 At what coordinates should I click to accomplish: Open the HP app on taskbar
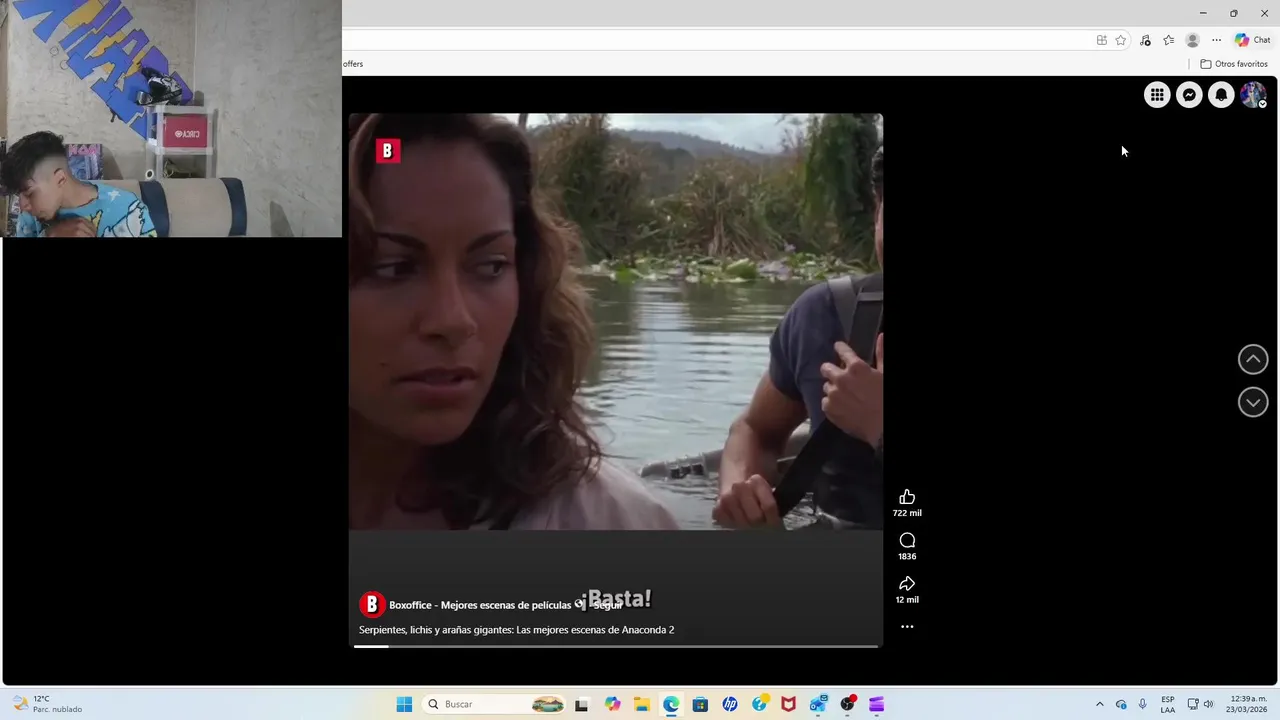[x=730, y=704]
